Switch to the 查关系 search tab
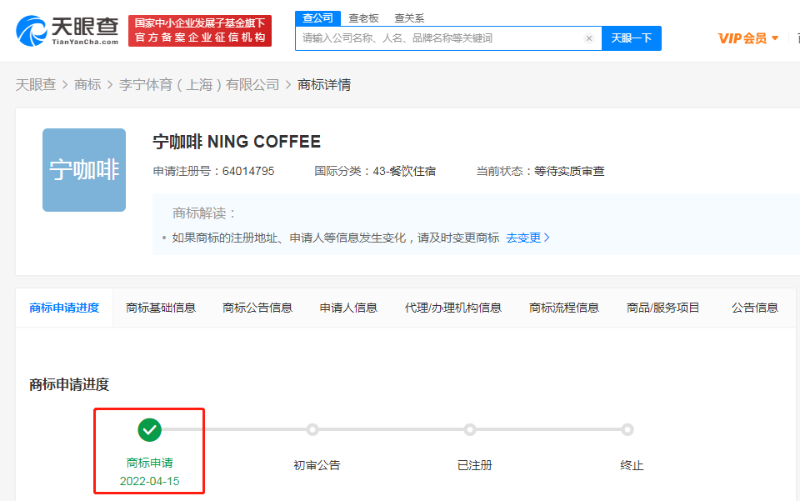This screenshot has width=800, height=501. 409,18
